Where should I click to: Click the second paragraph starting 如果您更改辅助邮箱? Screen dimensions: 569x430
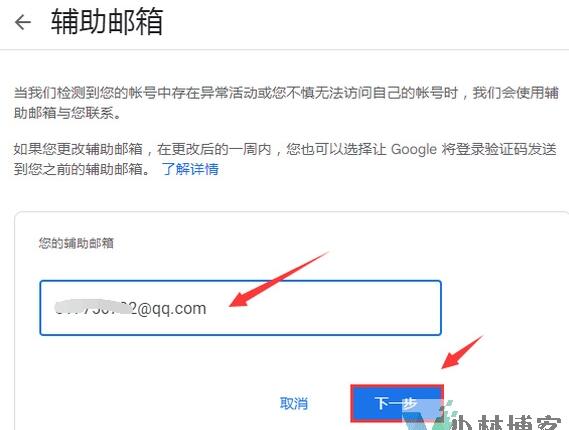[285, 159]
